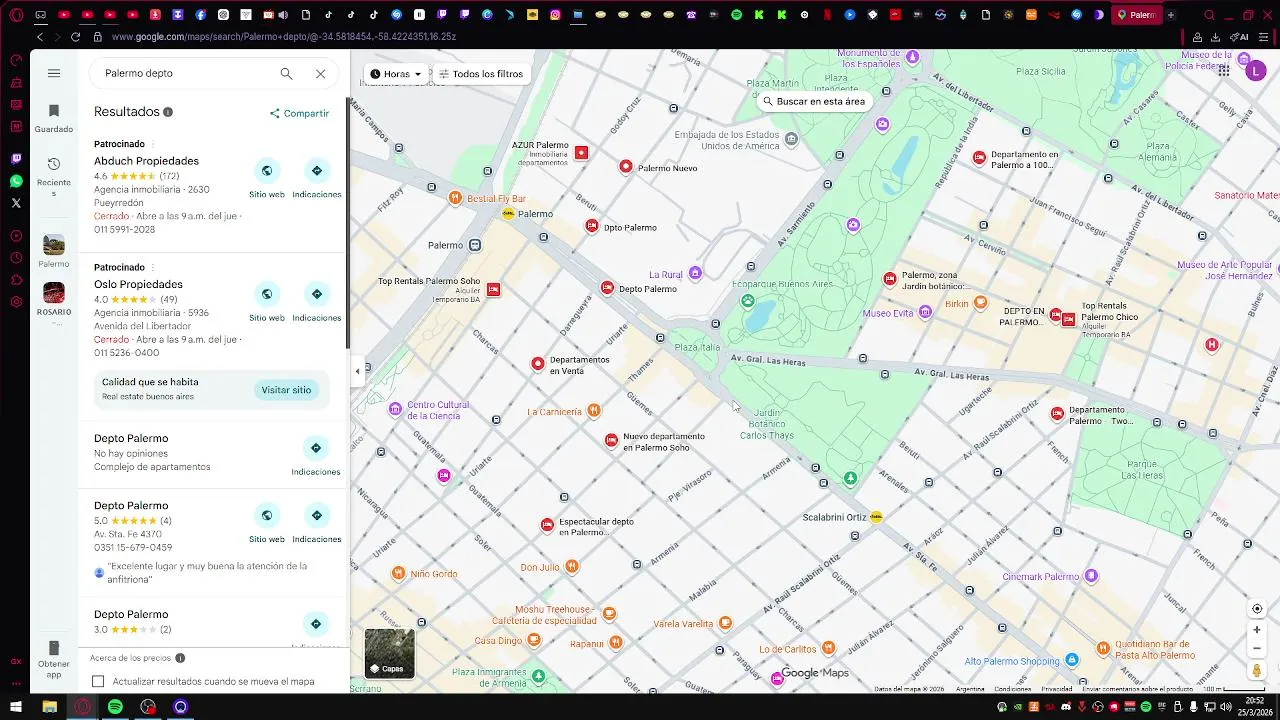
Task: Open X Twitter in browser sidebar
Action: point(16,203)
